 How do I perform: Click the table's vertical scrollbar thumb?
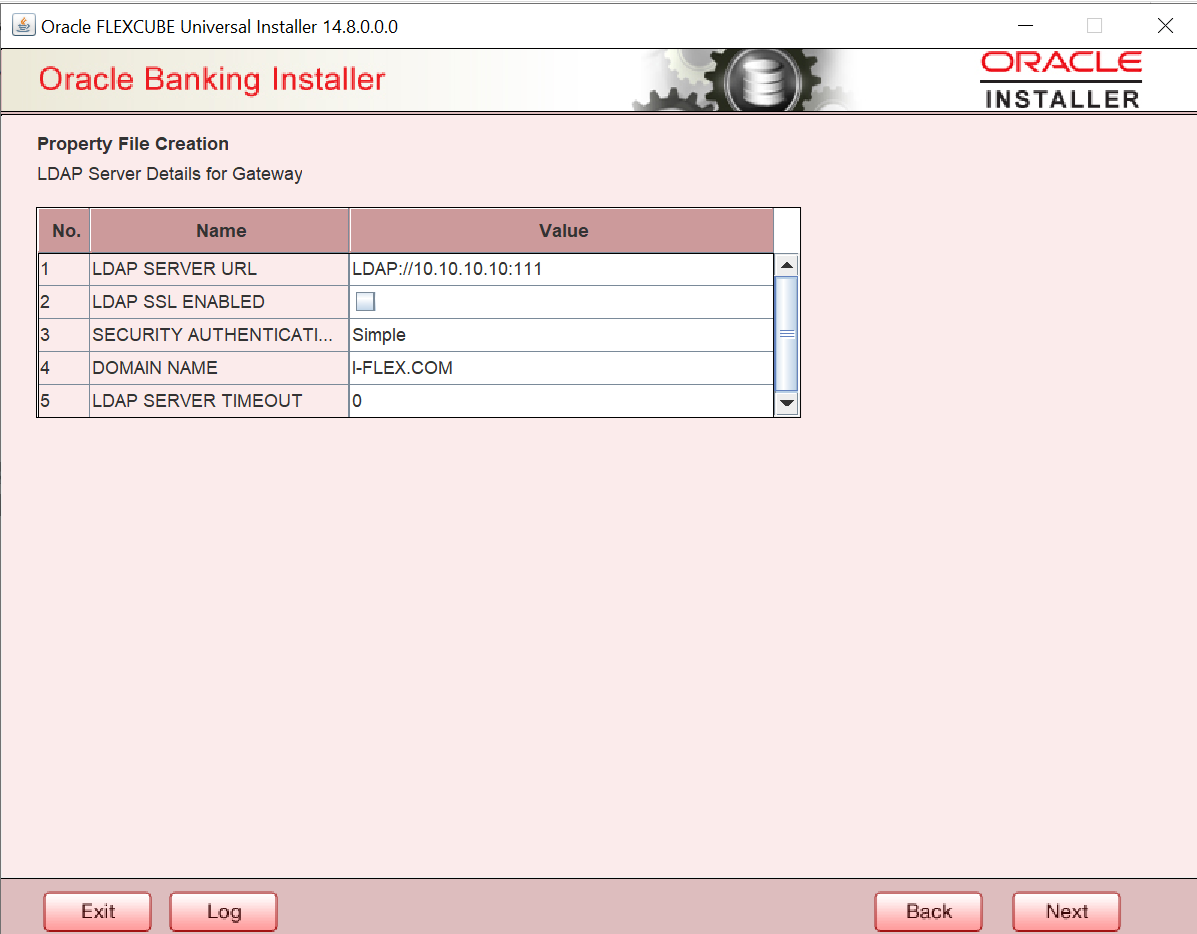pyautogui.click(x=786, y=334)
